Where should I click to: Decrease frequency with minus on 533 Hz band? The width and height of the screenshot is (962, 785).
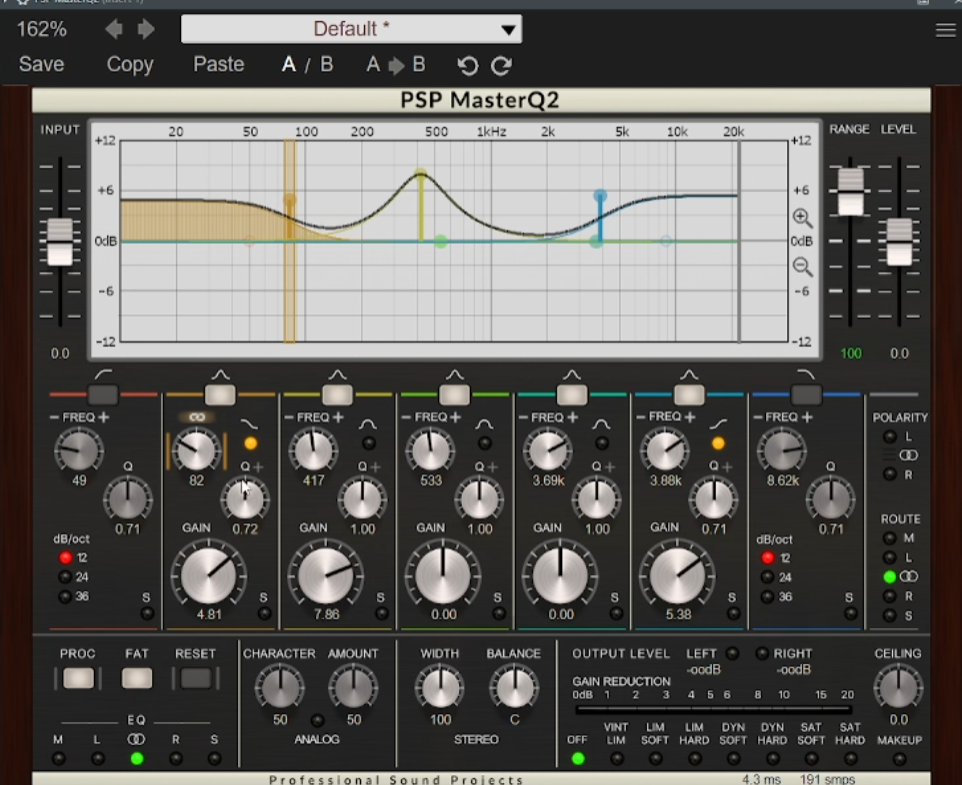[406, 418]
